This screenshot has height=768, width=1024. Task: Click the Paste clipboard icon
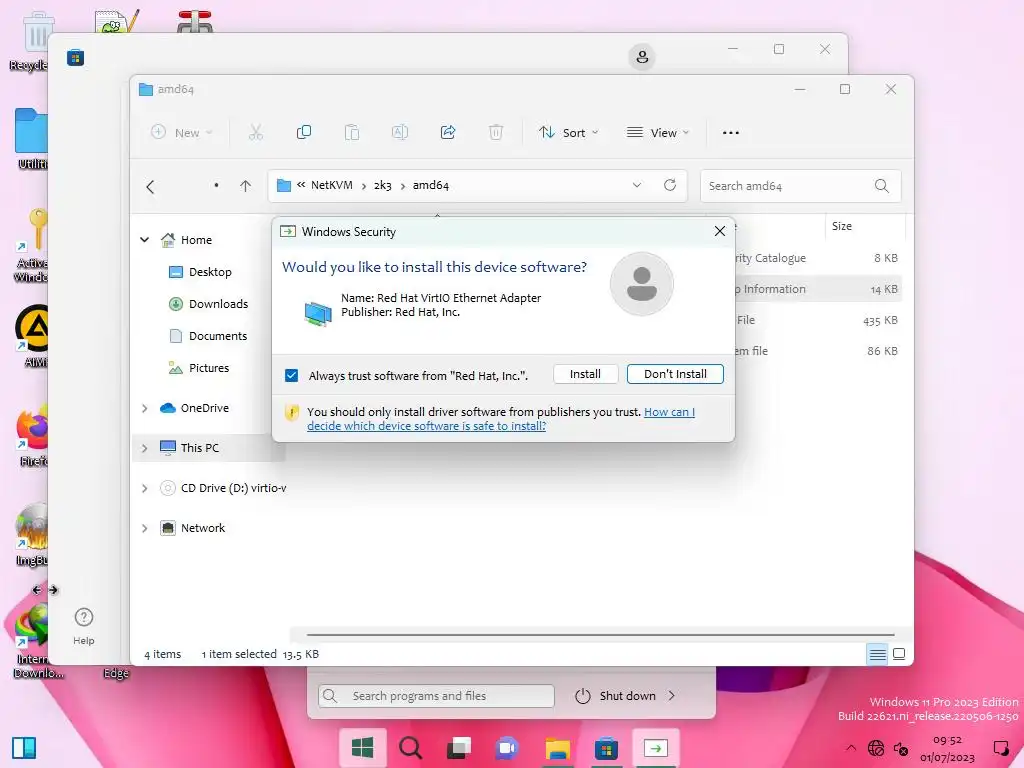click(351, 133)
